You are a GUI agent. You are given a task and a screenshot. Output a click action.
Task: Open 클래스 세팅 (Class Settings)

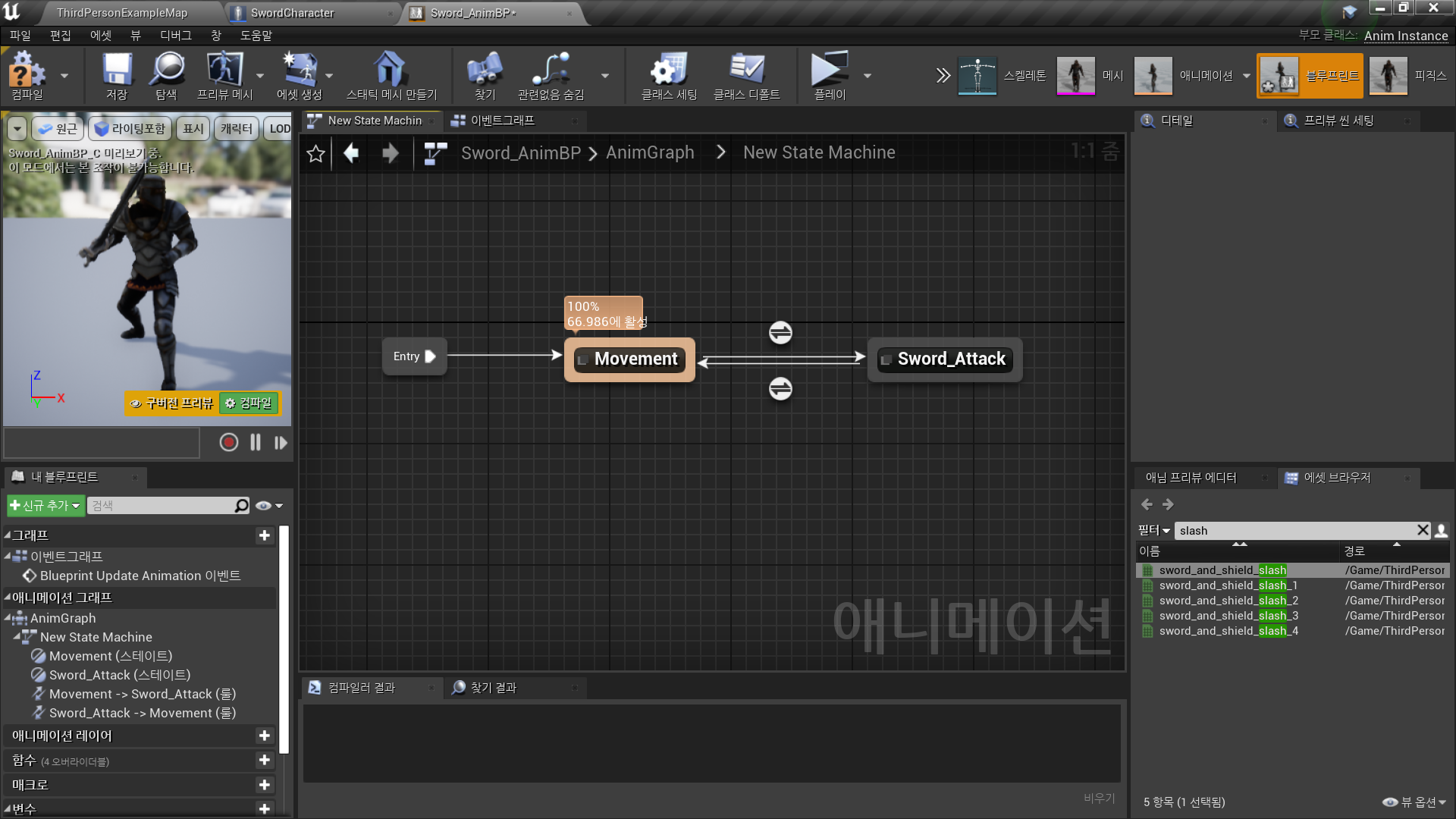coord(667,74)
